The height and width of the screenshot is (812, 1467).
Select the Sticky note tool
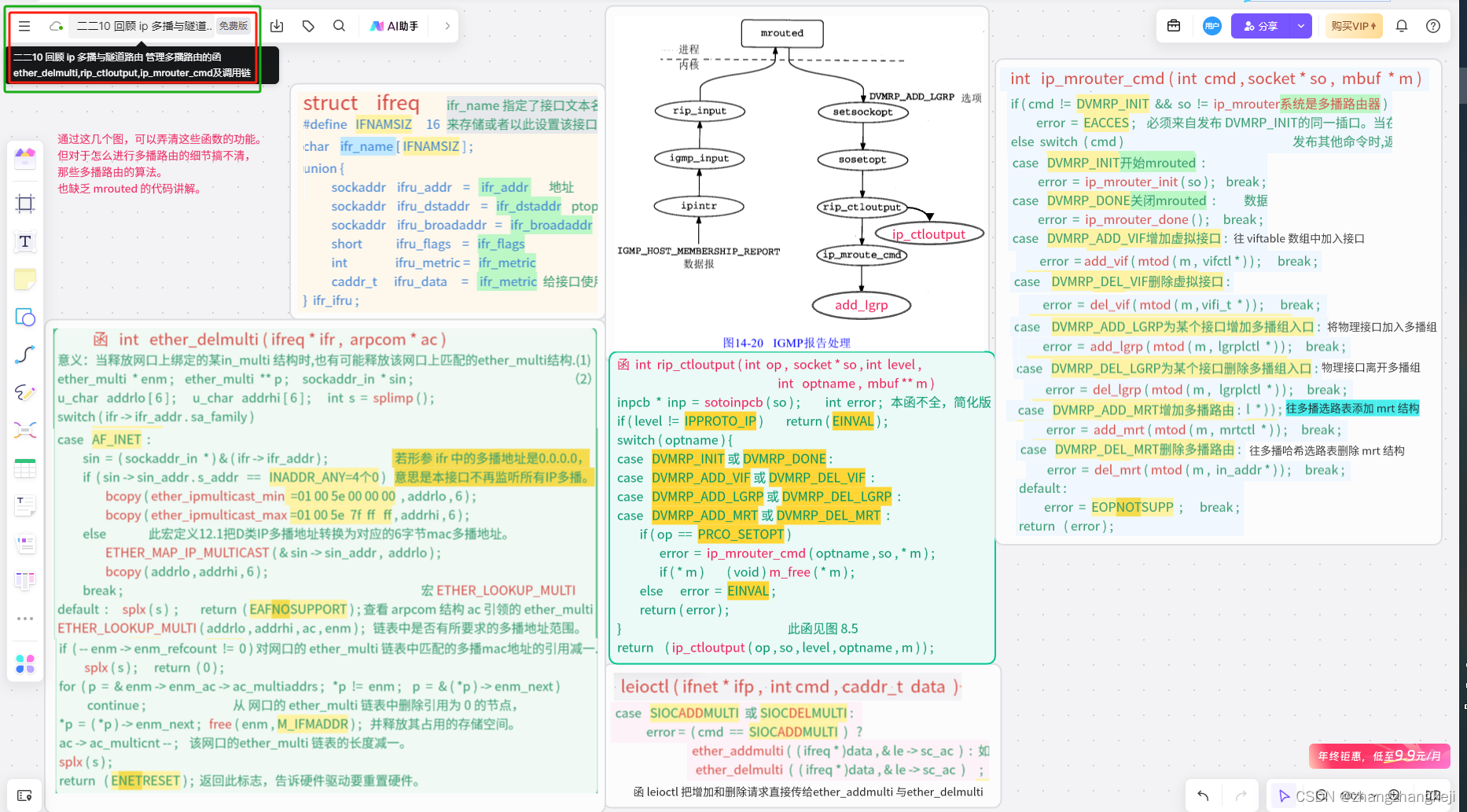point(25,279)
